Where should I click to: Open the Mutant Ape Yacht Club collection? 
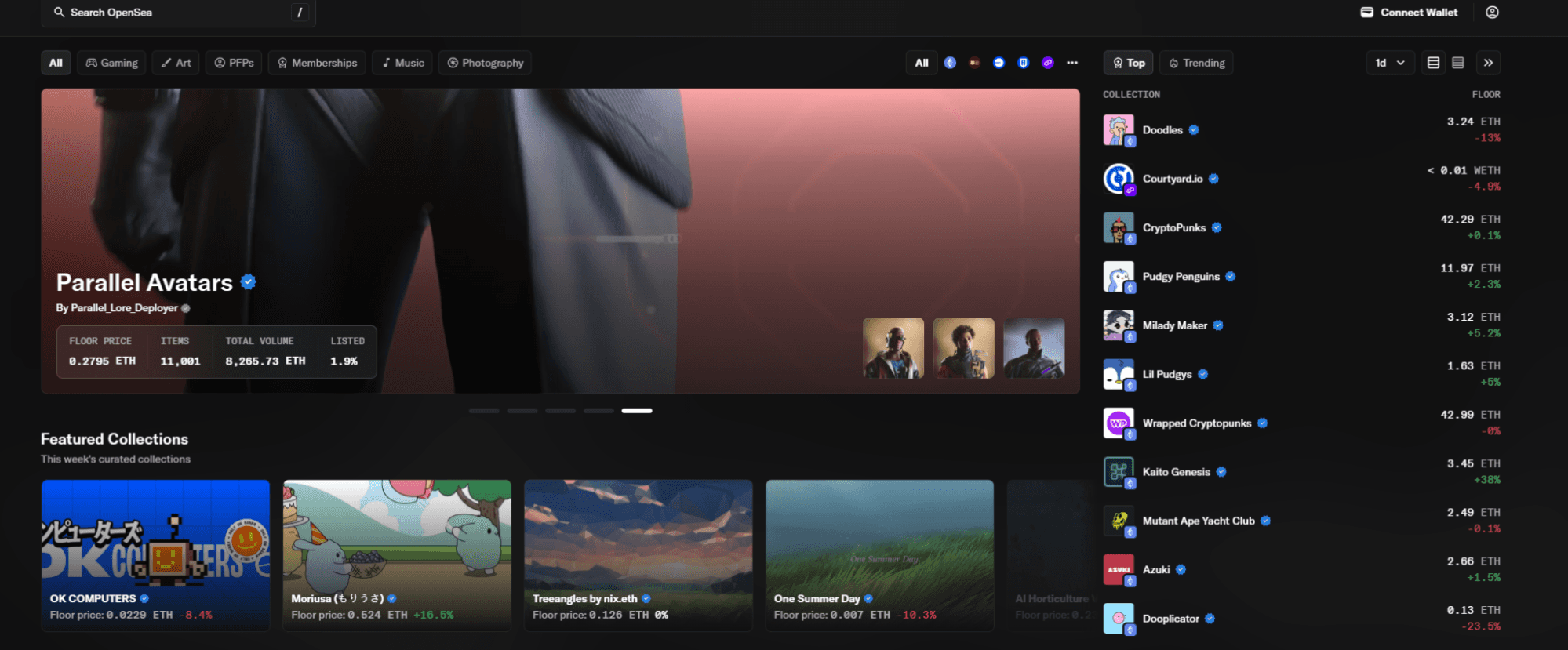click(x=1302, y=521)
